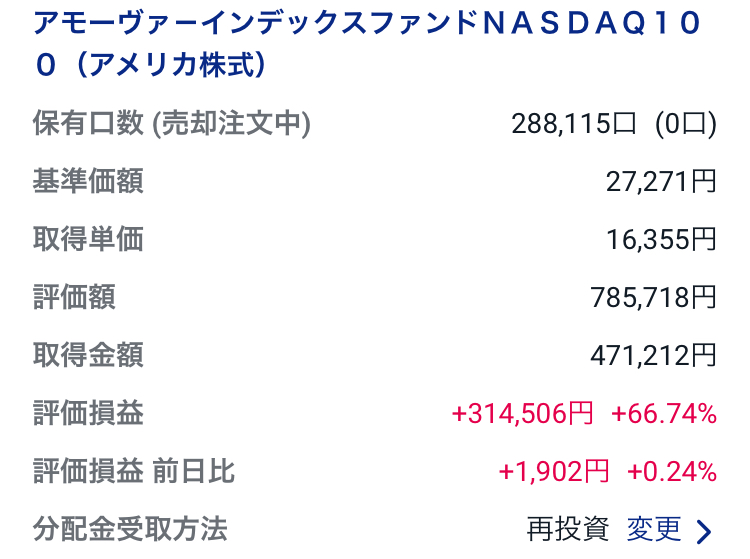Click the 471,212円 acquisition amount
750x559 pixels.
tap(654, 354)
